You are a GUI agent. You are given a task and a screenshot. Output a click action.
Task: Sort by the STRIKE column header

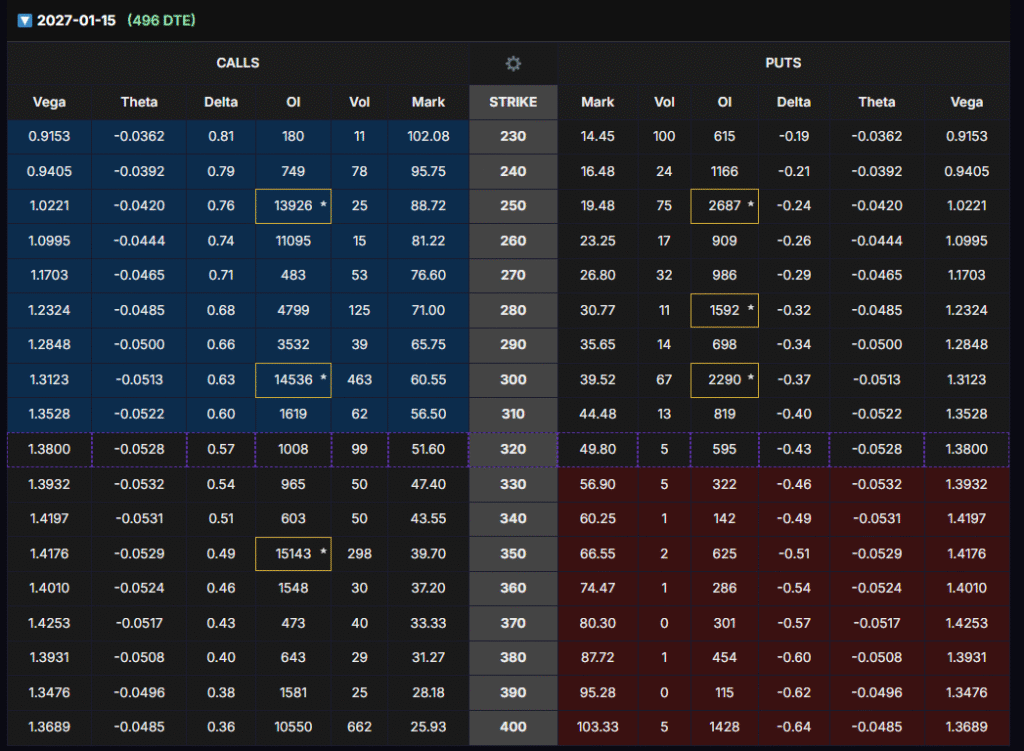pyautogui.click(x=513, y=102)
